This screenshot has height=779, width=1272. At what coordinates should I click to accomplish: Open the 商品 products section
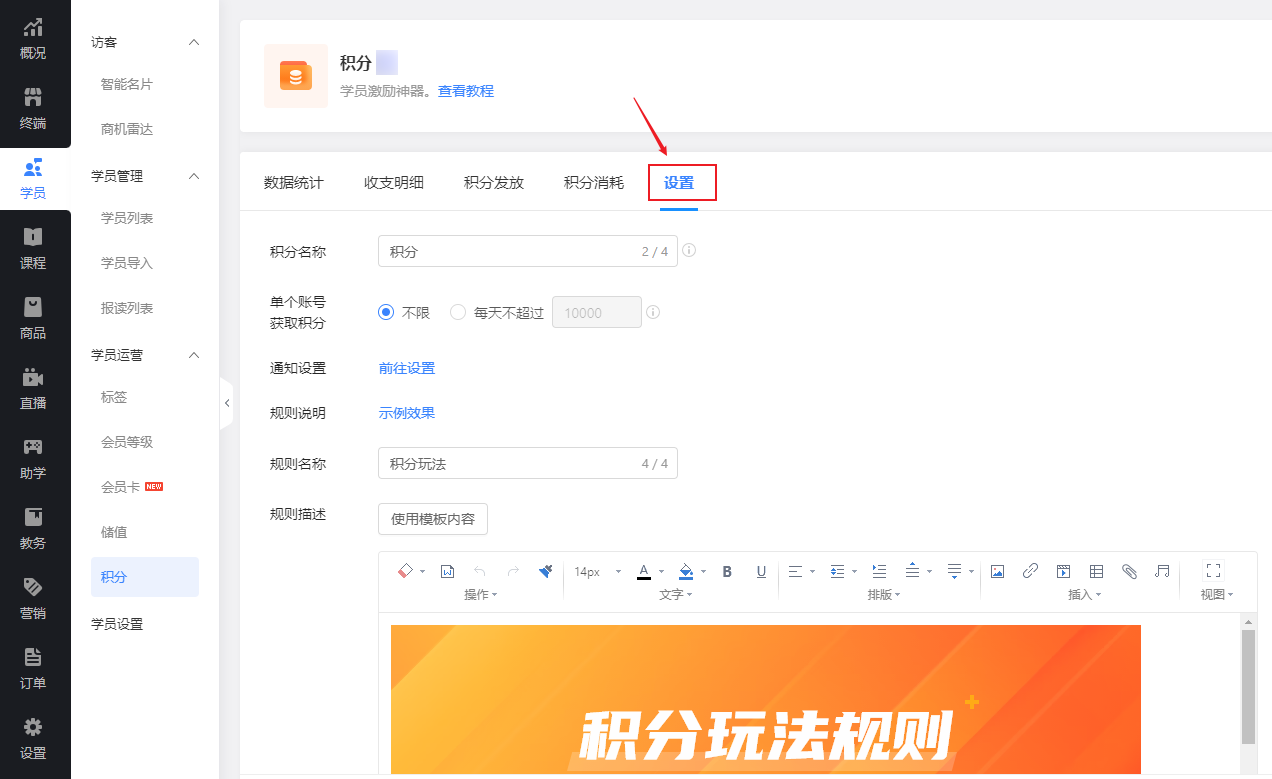click(33, 319)
